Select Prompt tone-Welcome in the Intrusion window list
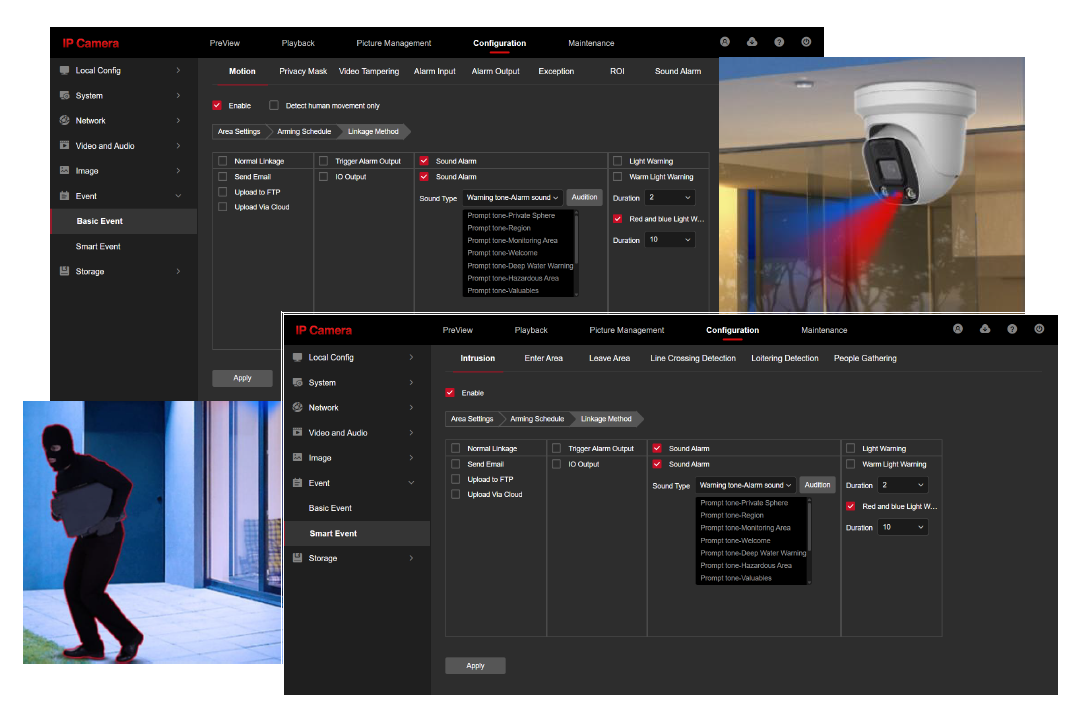Image resolution: width=1087 pixels, height=714 pixels. [735, 540]
